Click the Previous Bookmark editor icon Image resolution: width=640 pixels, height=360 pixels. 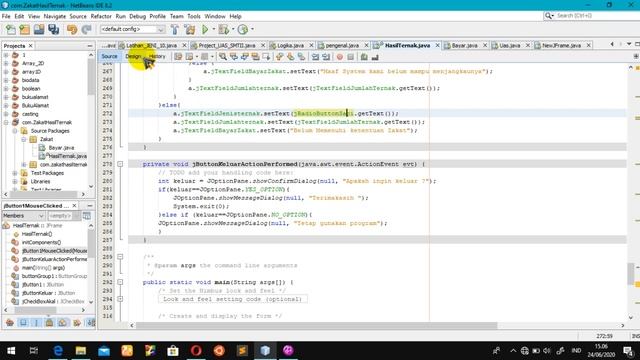click(x=280, y=57)
